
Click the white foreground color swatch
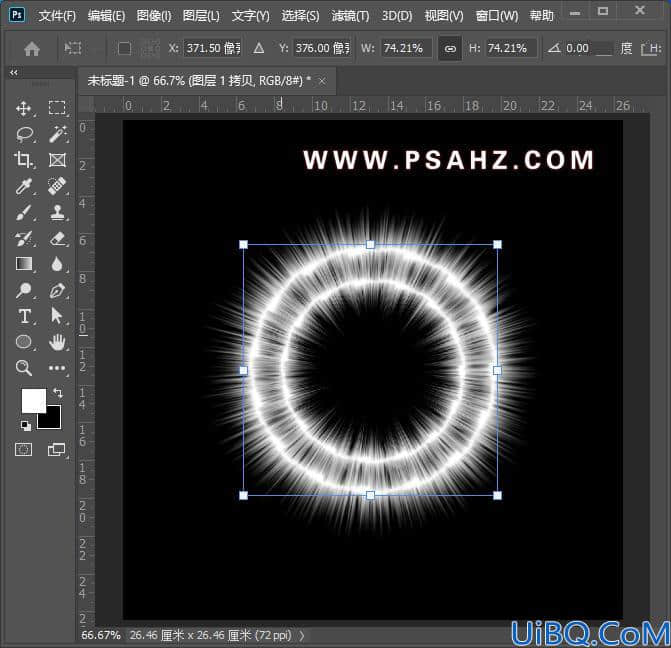(34, 400)
